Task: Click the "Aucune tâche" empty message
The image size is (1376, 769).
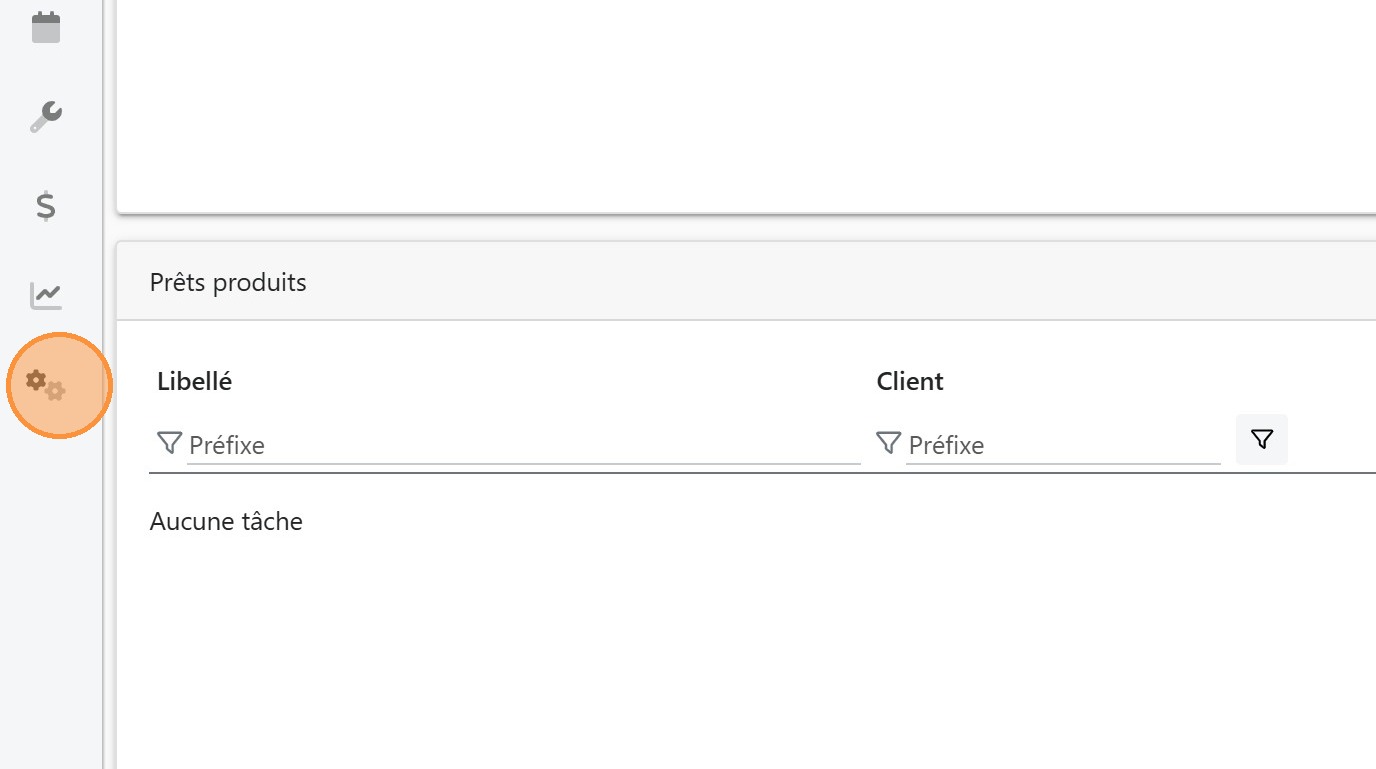Action: coord(226,521)
